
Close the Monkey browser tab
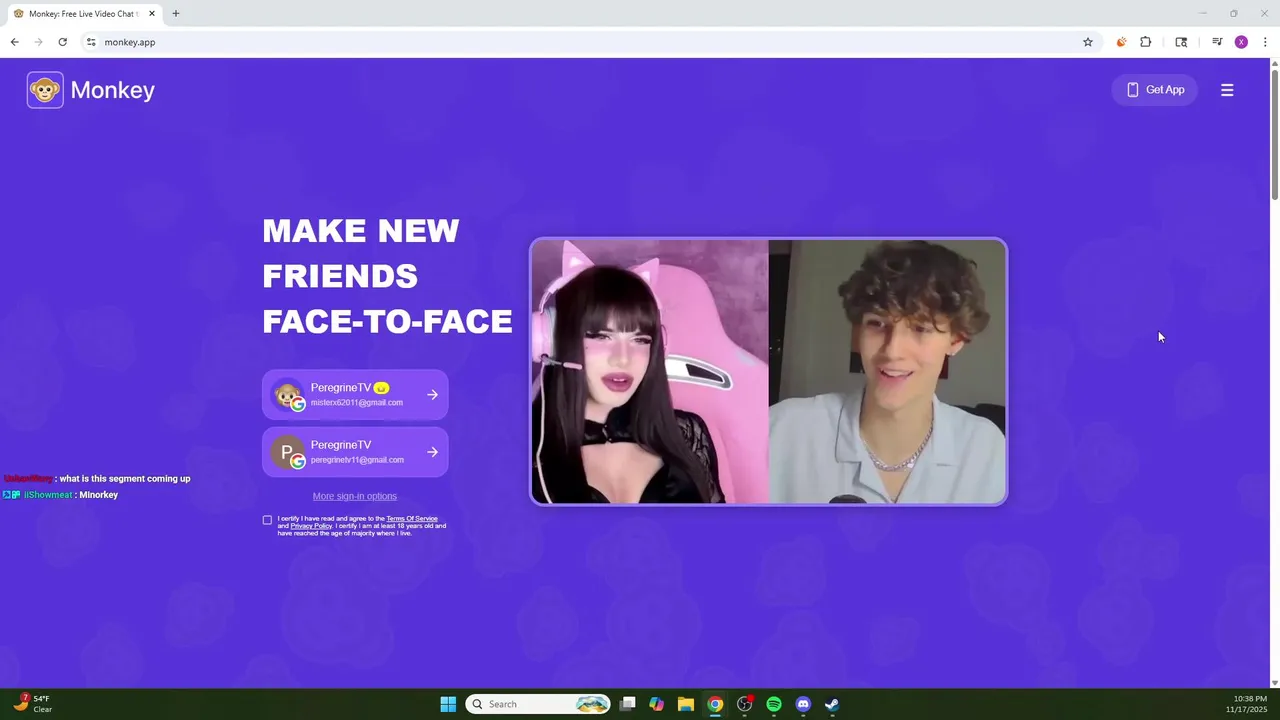tap(152, 14)
